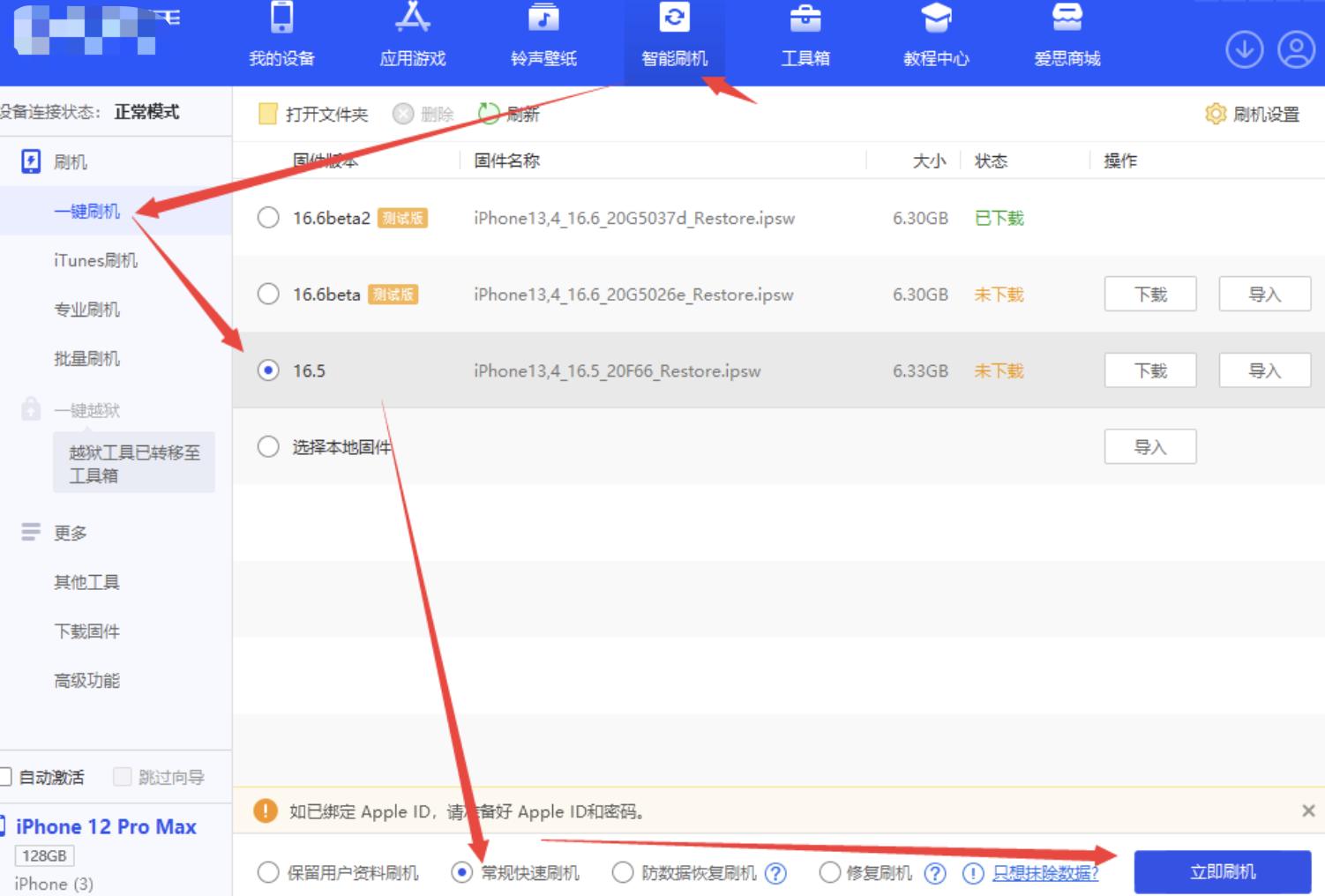Choose 选择本地固件 option
The width and height of the screenshot is (1325, 896).
pyautogui.click(x=268, y=447)
